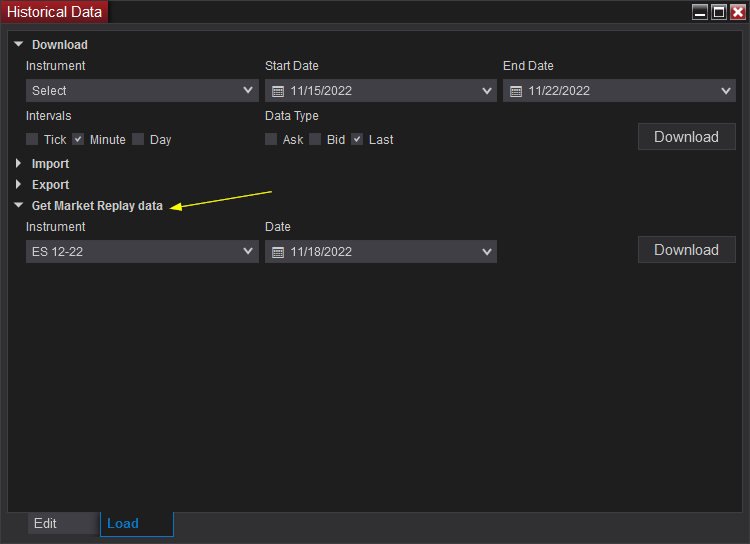
Task: Switch to the Edit tab
Action: 64,523
